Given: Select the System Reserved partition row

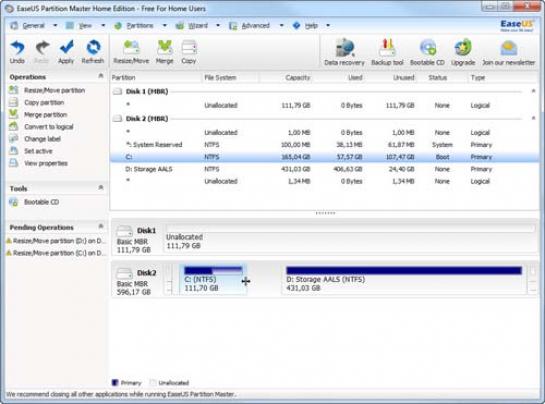Looking at the screenshot, I should point(324,145).
